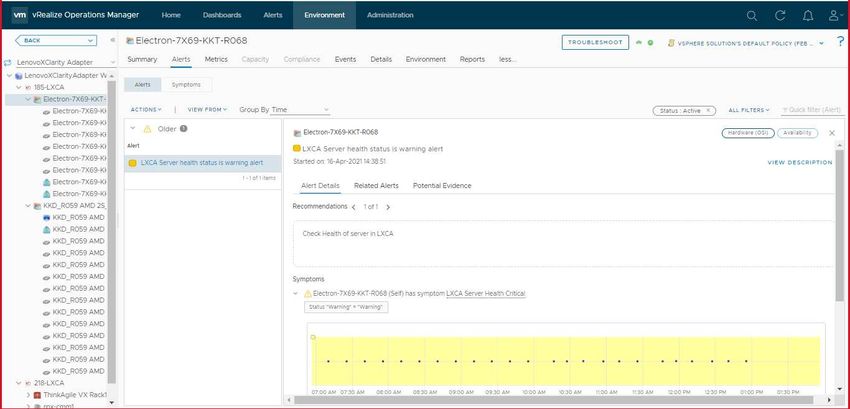The width and height of the screenshot is (850, 409).
Task: Open the notifications bell
Action: [x=808, y=16]
